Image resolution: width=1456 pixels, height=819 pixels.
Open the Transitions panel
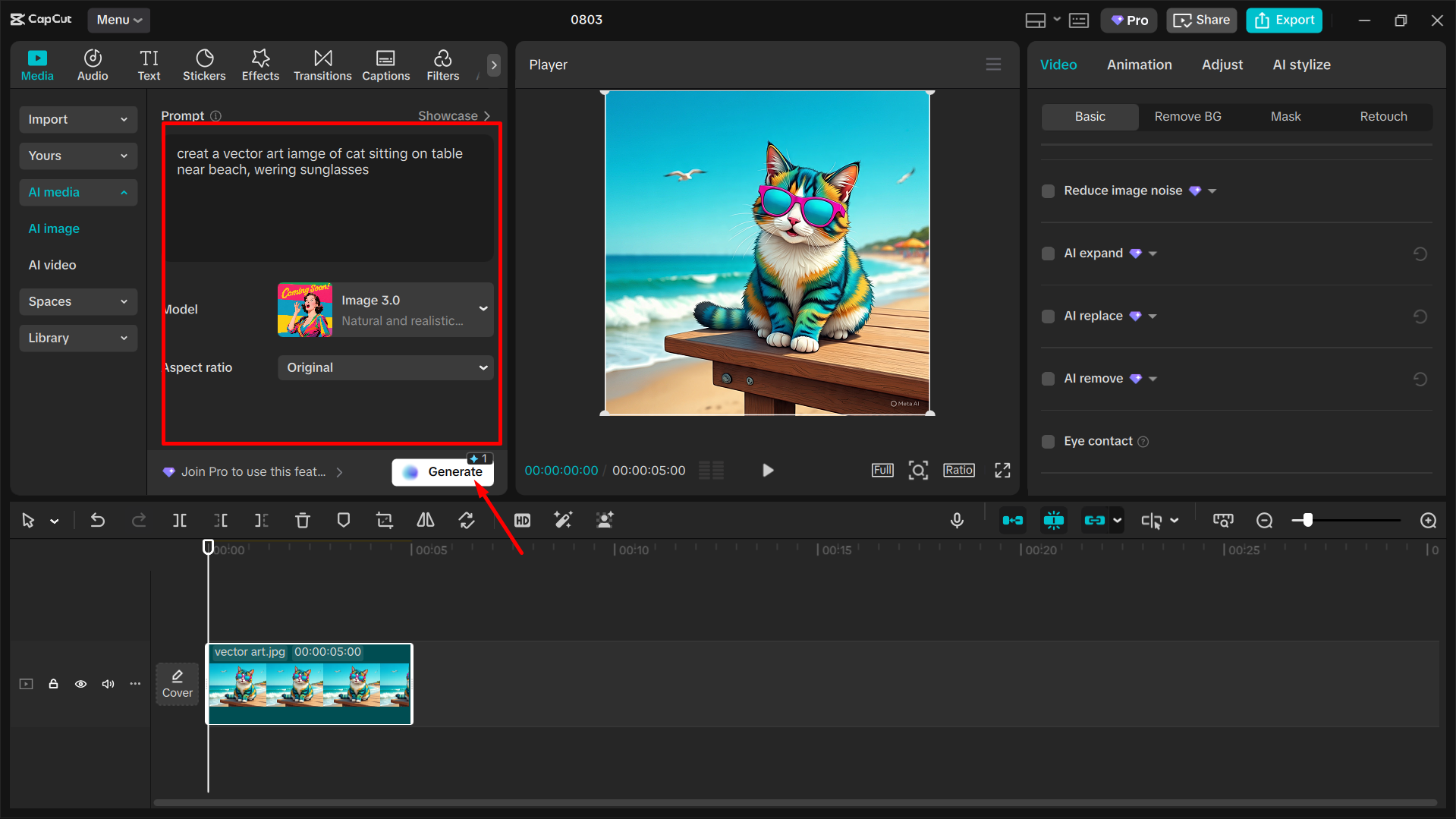click(322, 65)
